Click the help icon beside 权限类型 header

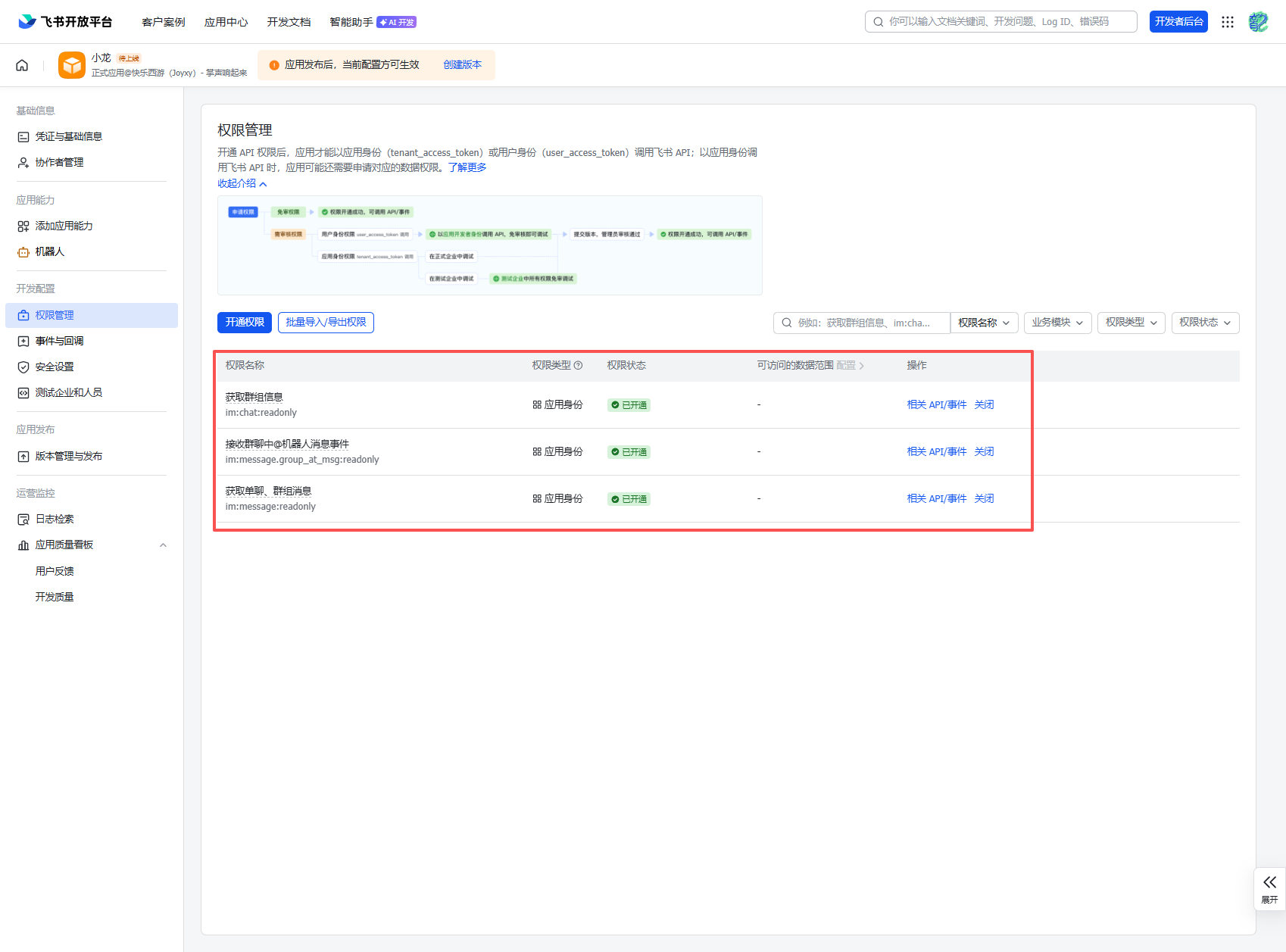coord(579,365)
